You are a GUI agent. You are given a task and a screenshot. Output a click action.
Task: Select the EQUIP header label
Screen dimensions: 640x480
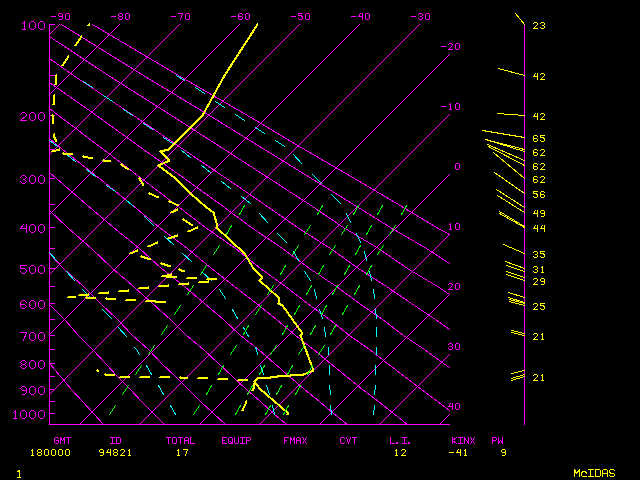point(237,440)
